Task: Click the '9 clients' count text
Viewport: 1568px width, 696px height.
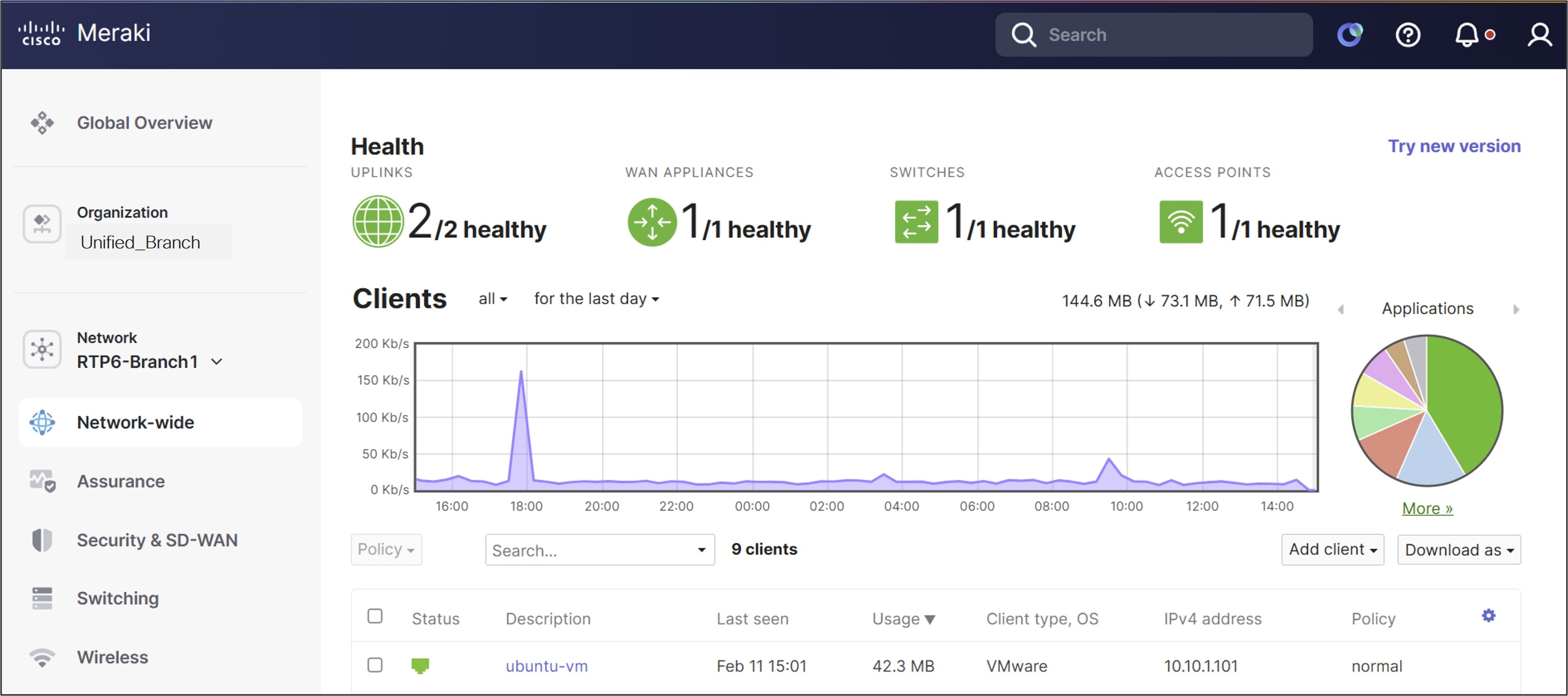Action: click(x=764, y=549)
